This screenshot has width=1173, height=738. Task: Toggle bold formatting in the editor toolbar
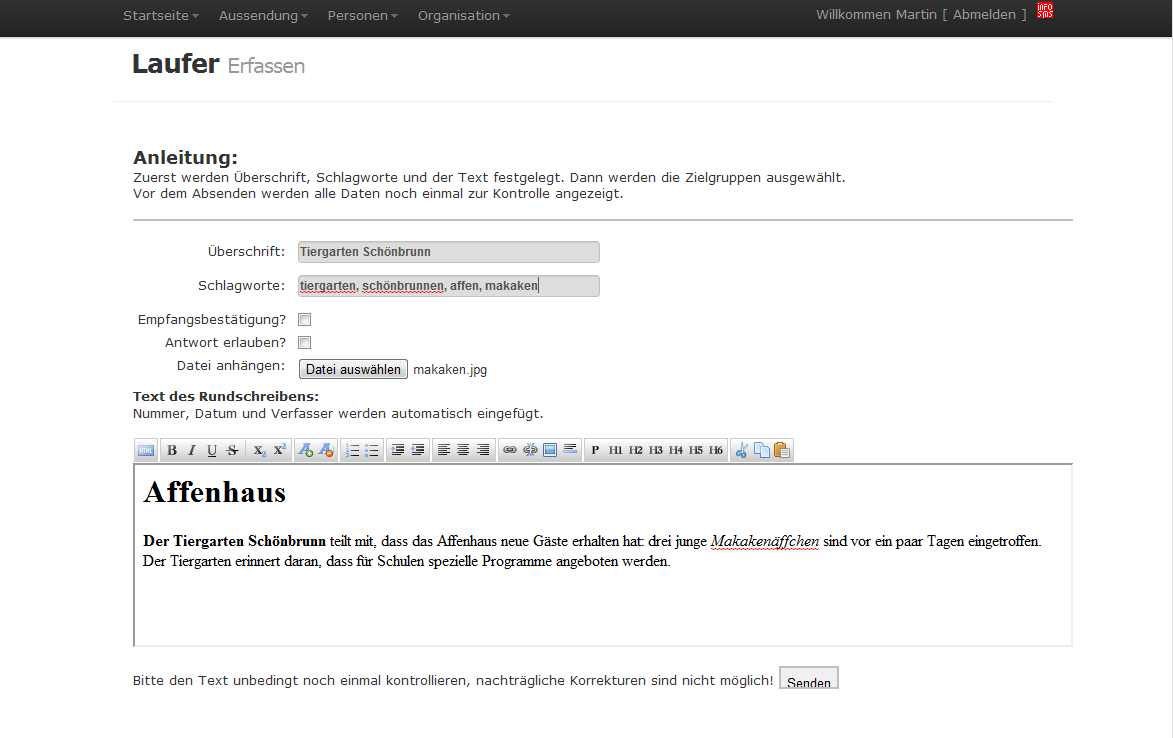point(172,451)
